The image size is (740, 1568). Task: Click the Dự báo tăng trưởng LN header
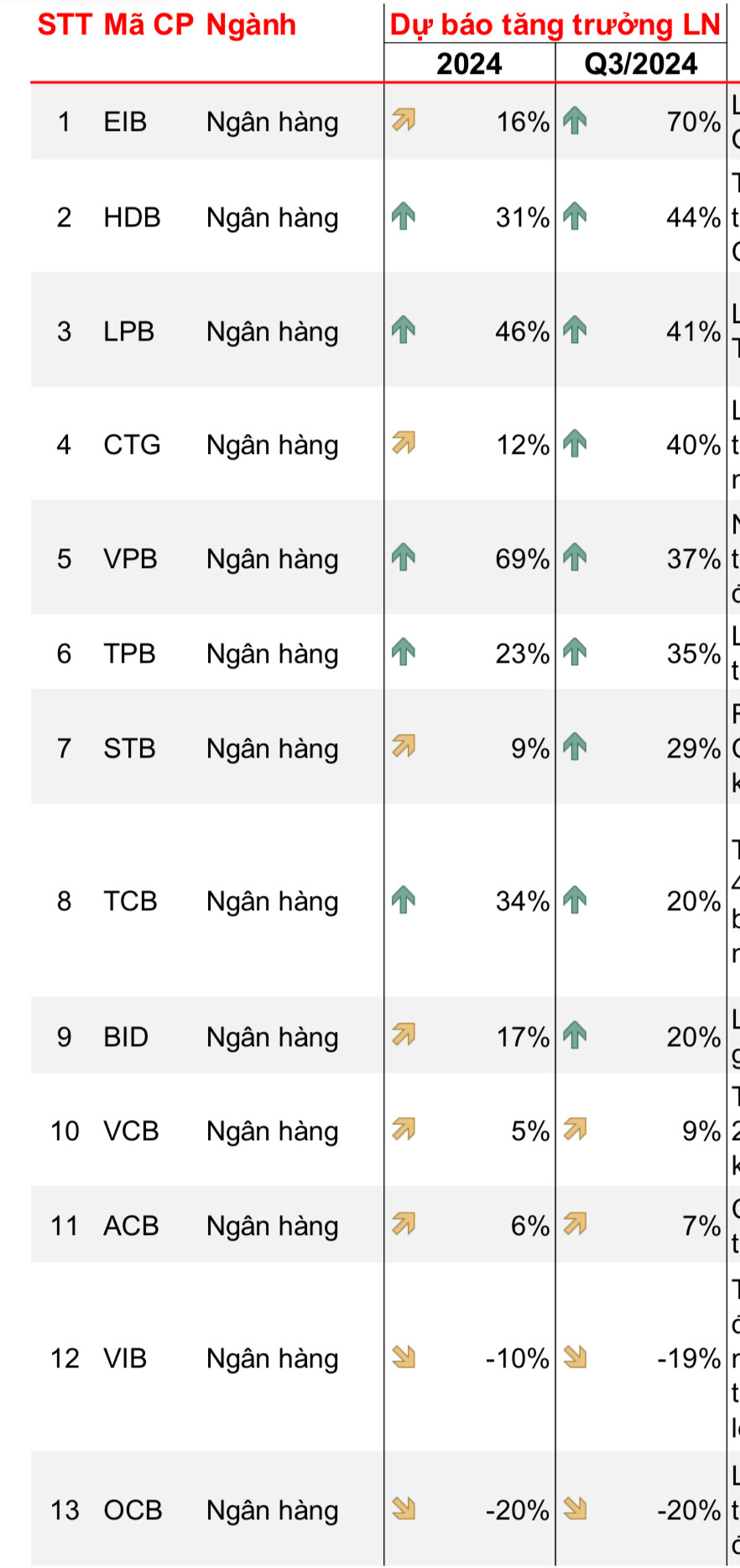(555, 25)
